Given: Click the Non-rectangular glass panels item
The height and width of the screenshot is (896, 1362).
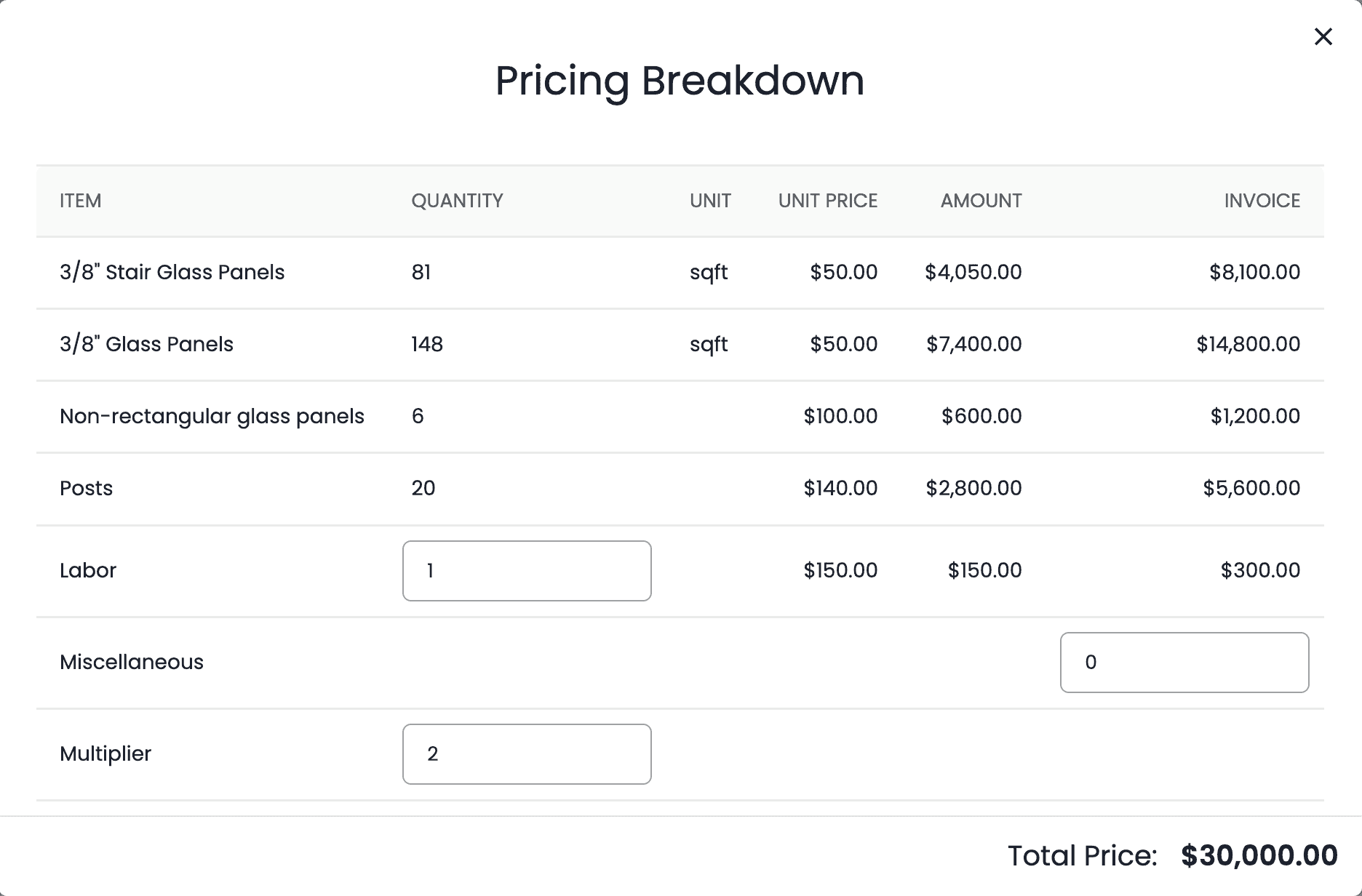Looking at the screenshot, I should (x=212, y=416).
